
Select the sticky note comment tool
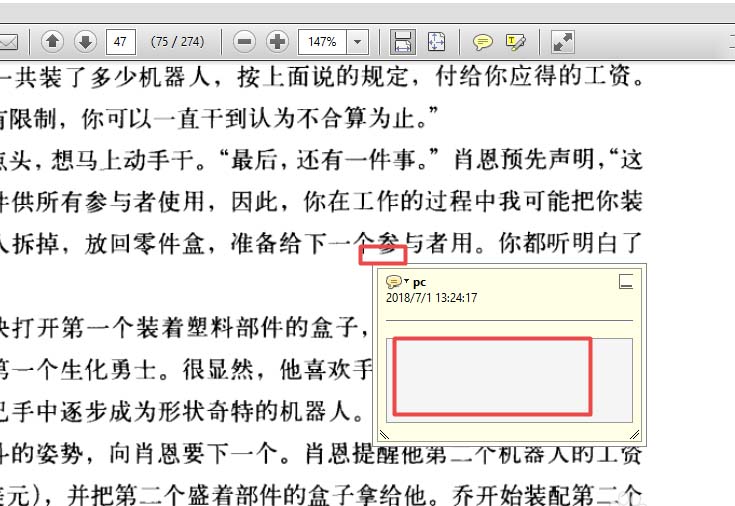pyautogui.click(x=483, y=42)
